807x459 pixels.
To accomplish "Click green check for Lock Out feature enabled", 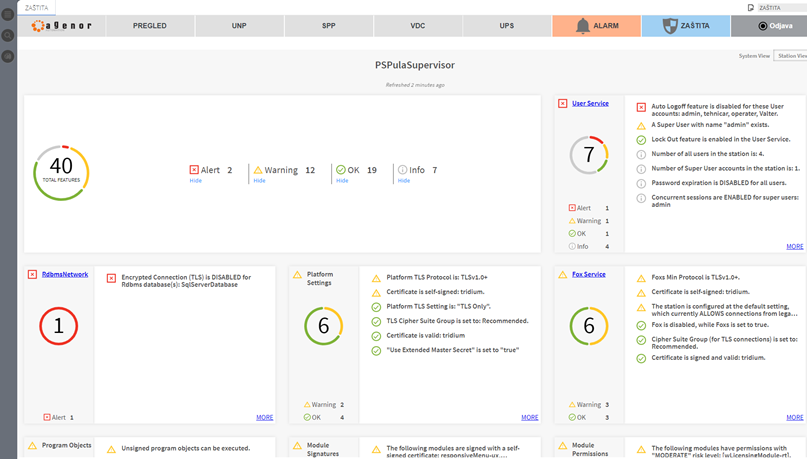I will point(641,140).
